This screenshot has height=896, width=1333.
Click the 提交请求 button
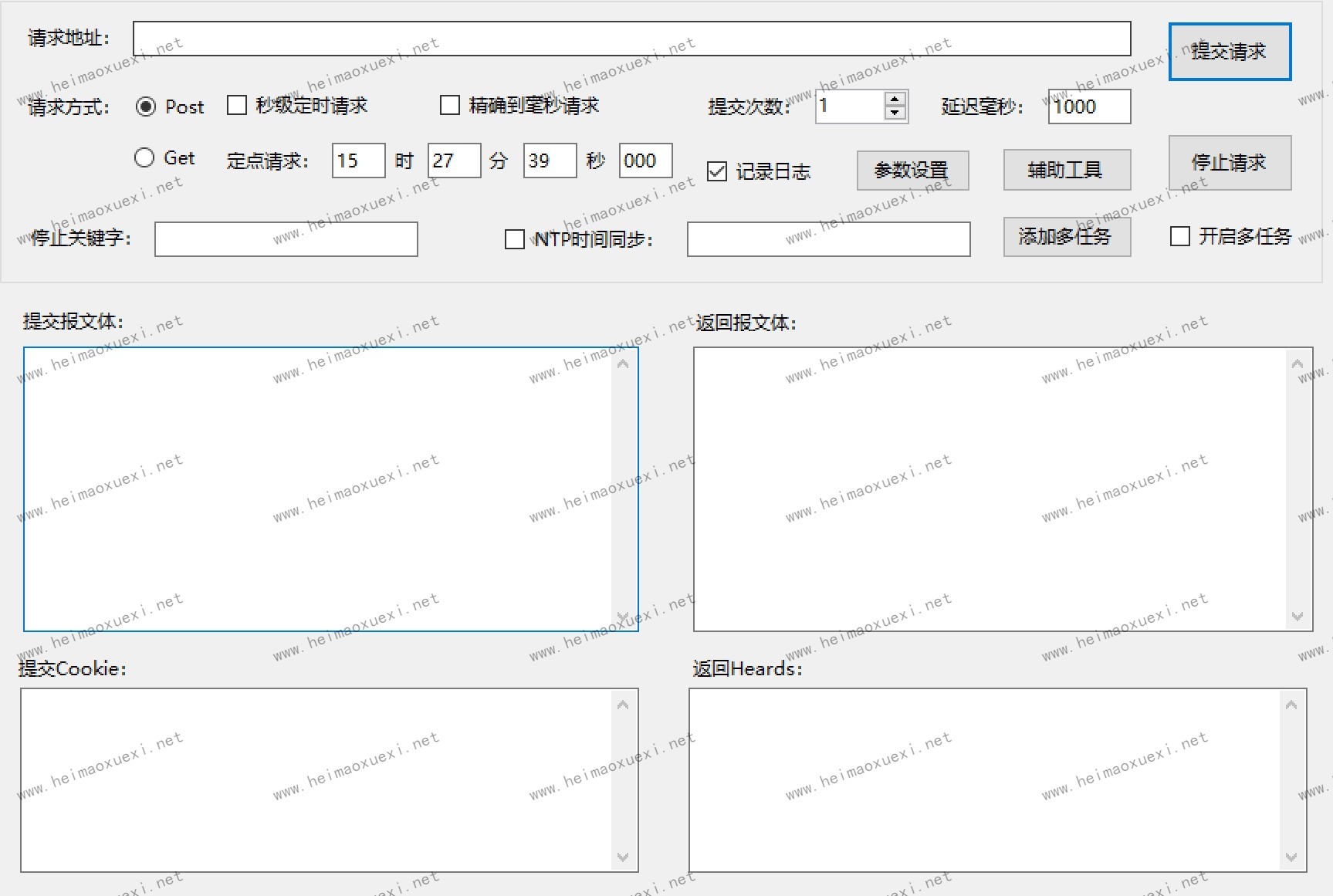(x=1230, y=52)
